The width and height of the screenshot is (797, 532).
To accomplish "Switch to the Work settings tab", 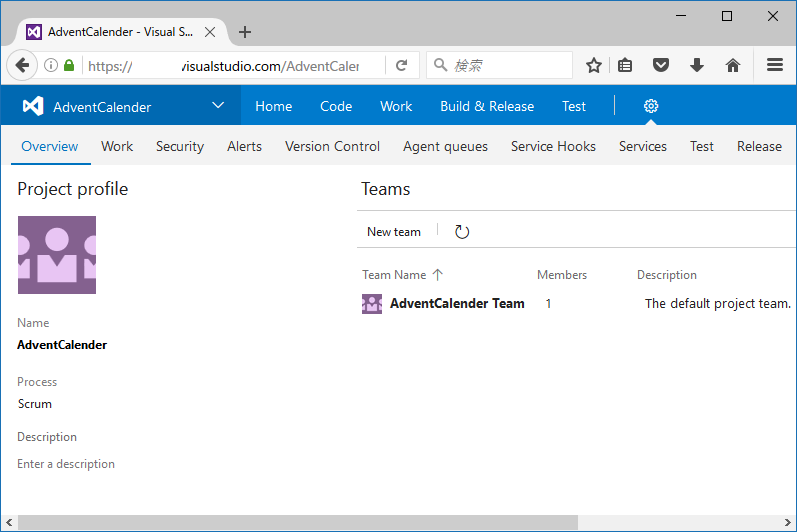I will pyautogui.click(x=117, y=146).
